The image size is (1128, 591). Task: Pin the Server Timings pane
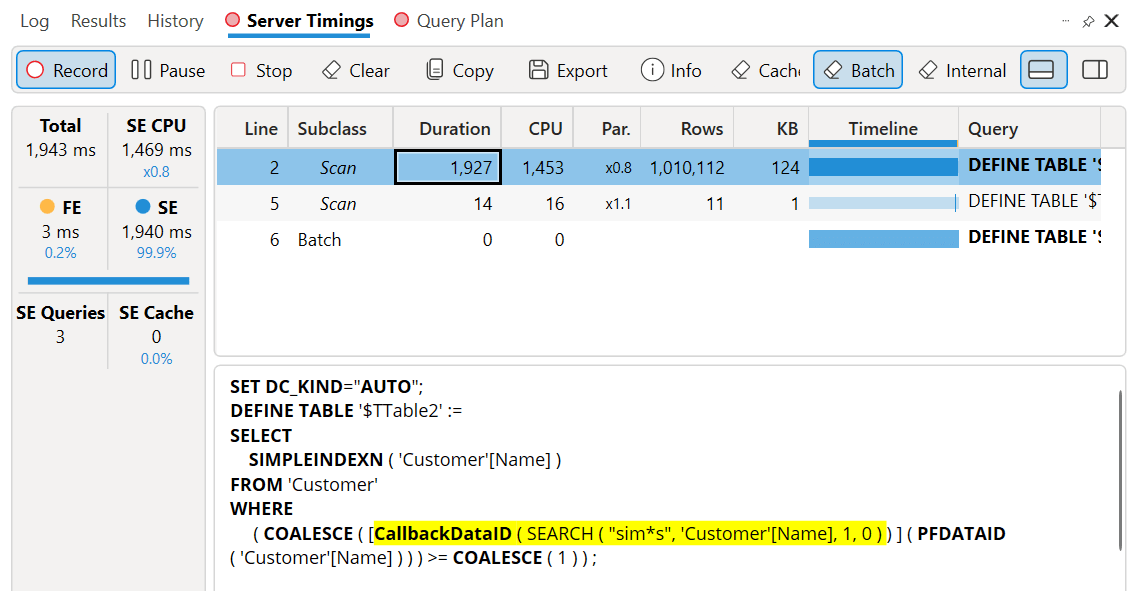click(x=1088, y=22)
